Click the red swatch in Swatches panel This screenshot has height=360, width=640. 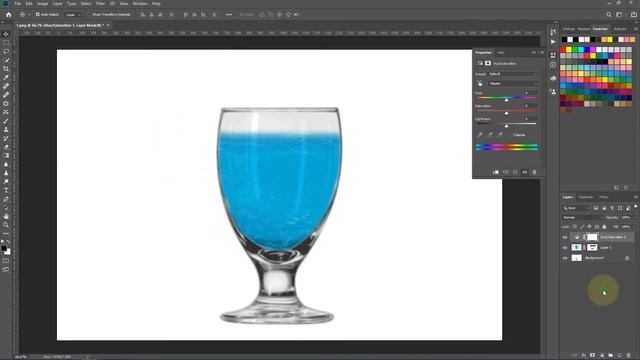[x=563, y=50]
